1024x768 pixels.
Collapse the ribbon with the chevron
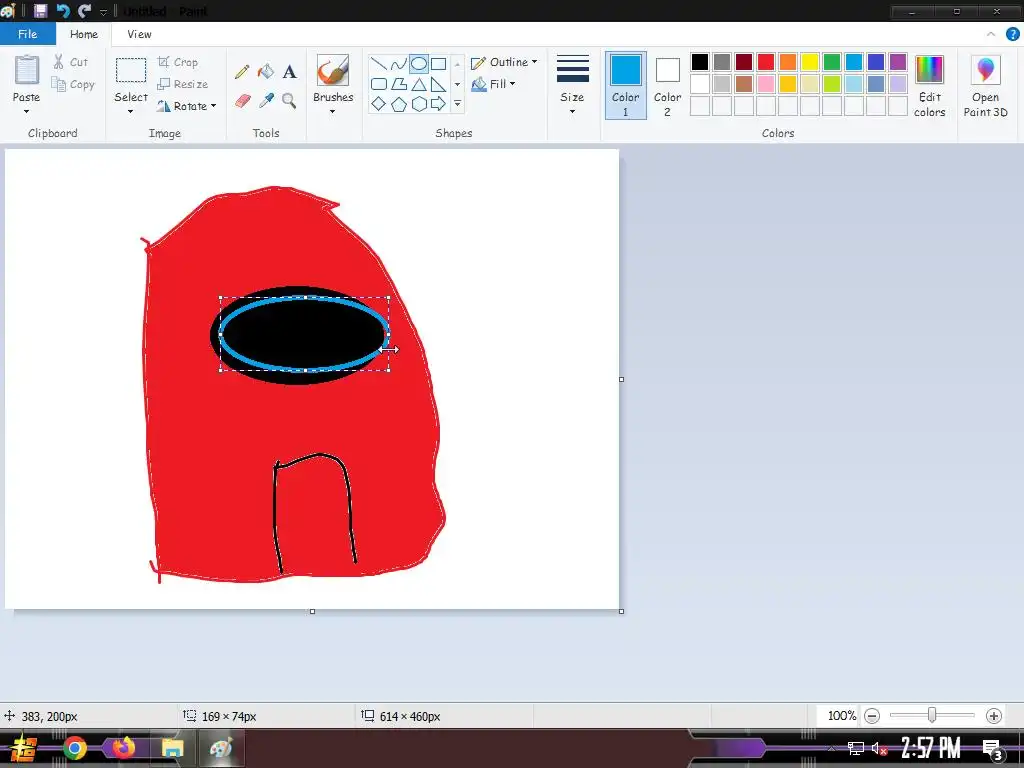pos(991,34)
